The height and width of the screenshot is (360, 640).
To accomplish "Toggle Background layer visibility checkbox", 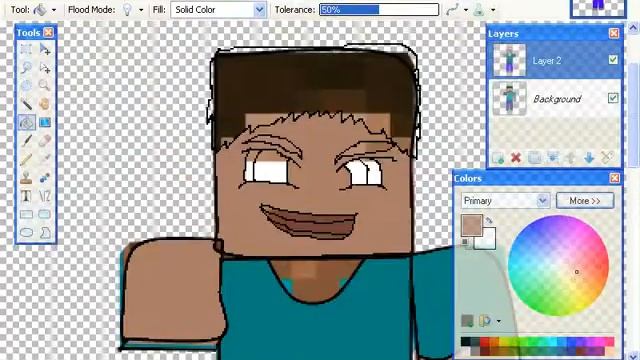I will pyautogui.click(x=613, y=98).
